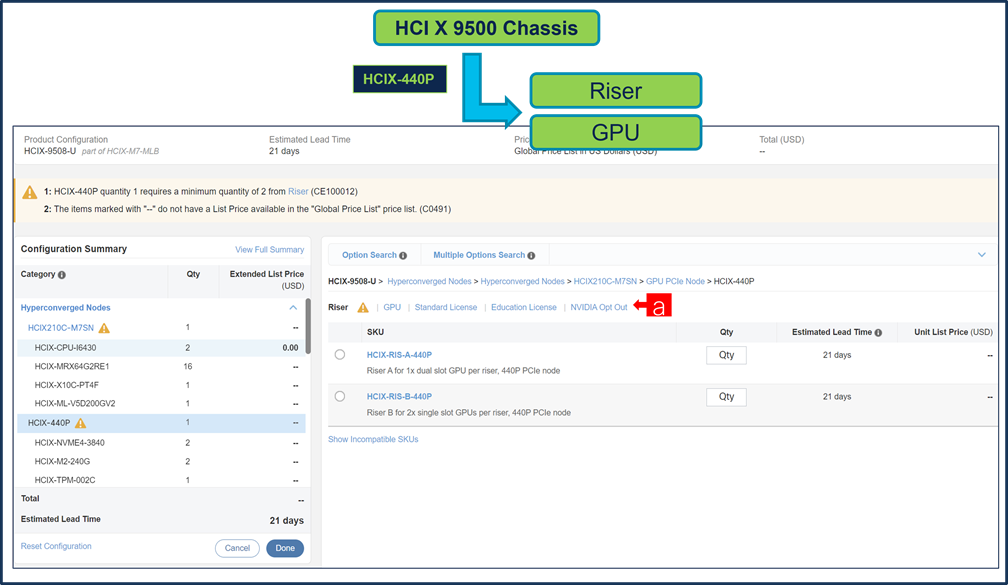Click Riser link in warning message
This screenshot has height=585, width=1008.
pyautogui.click(x=298, y=192)
